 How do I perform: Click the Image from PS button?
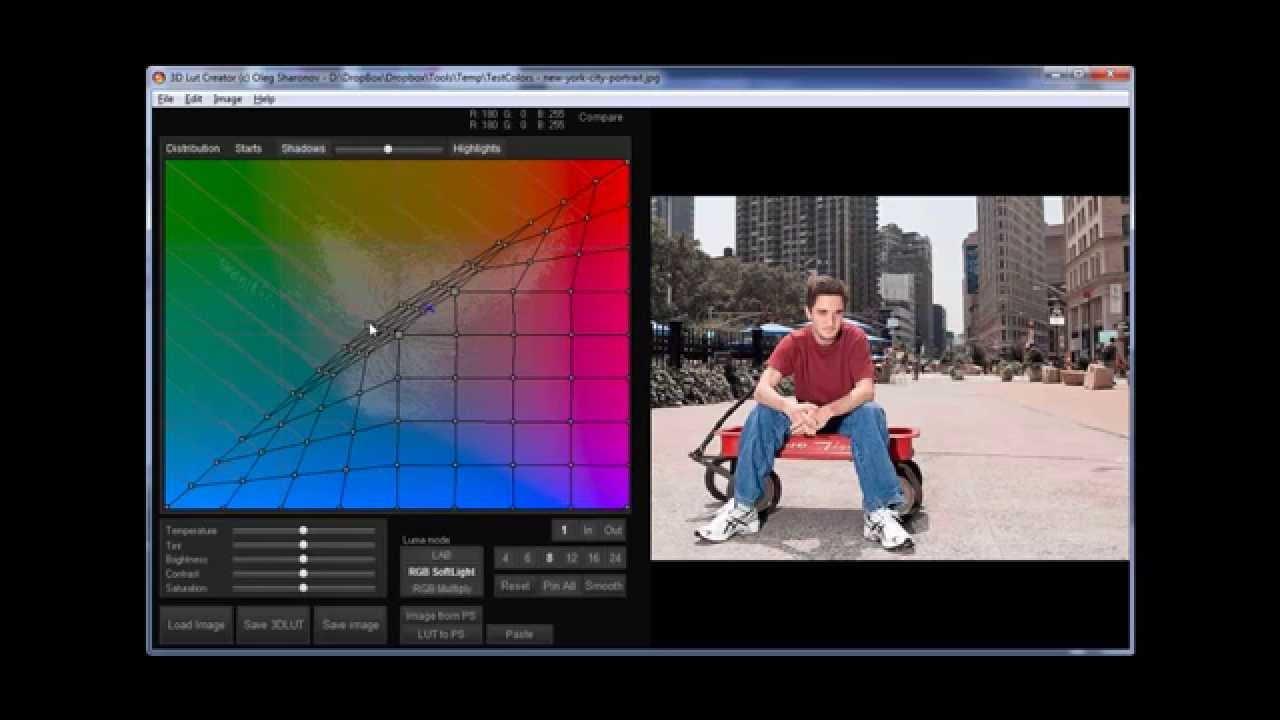click(x=441, y=616)
